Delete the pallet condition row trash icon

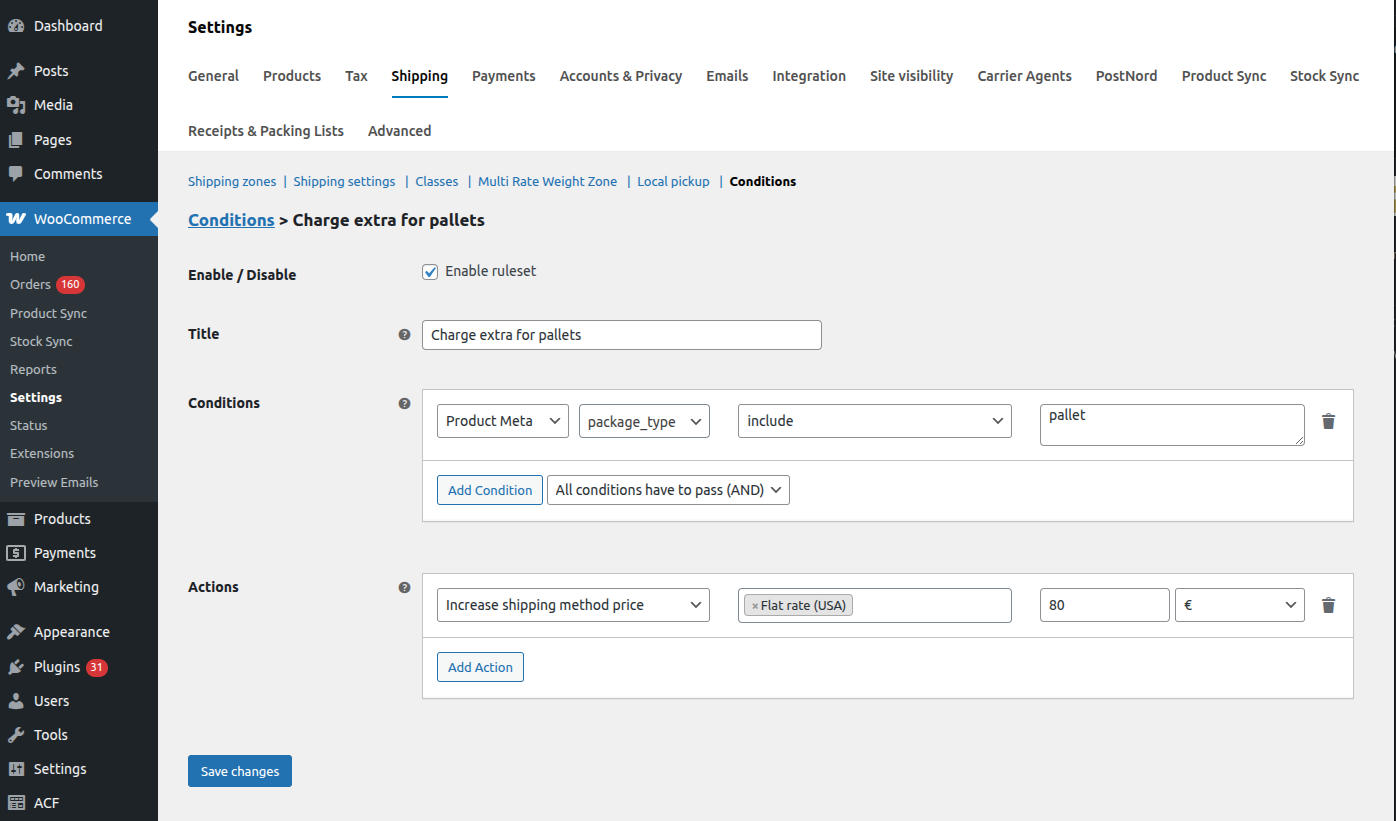tap(1328, 421)
